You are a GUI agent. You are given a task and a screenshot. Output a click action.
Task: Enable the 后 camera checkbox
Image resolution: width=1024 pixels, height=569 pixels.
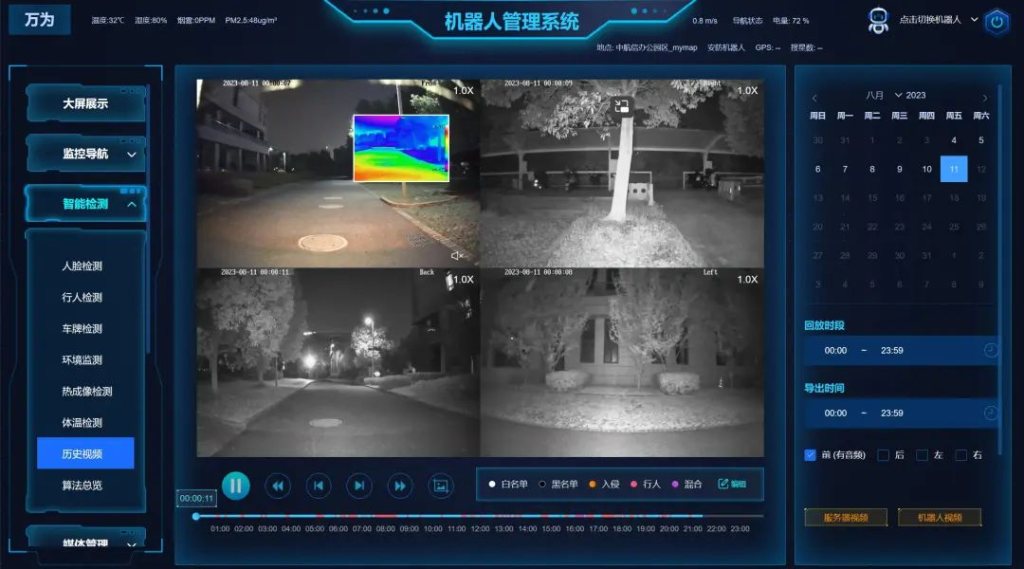coord(883,455)
